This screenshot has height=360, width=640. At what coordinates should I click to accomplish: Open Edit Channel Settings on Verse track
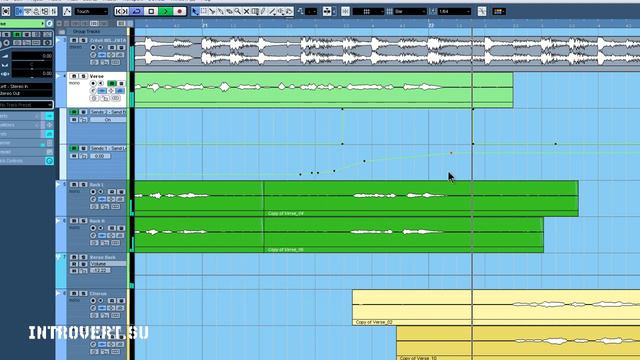[93, 91]
